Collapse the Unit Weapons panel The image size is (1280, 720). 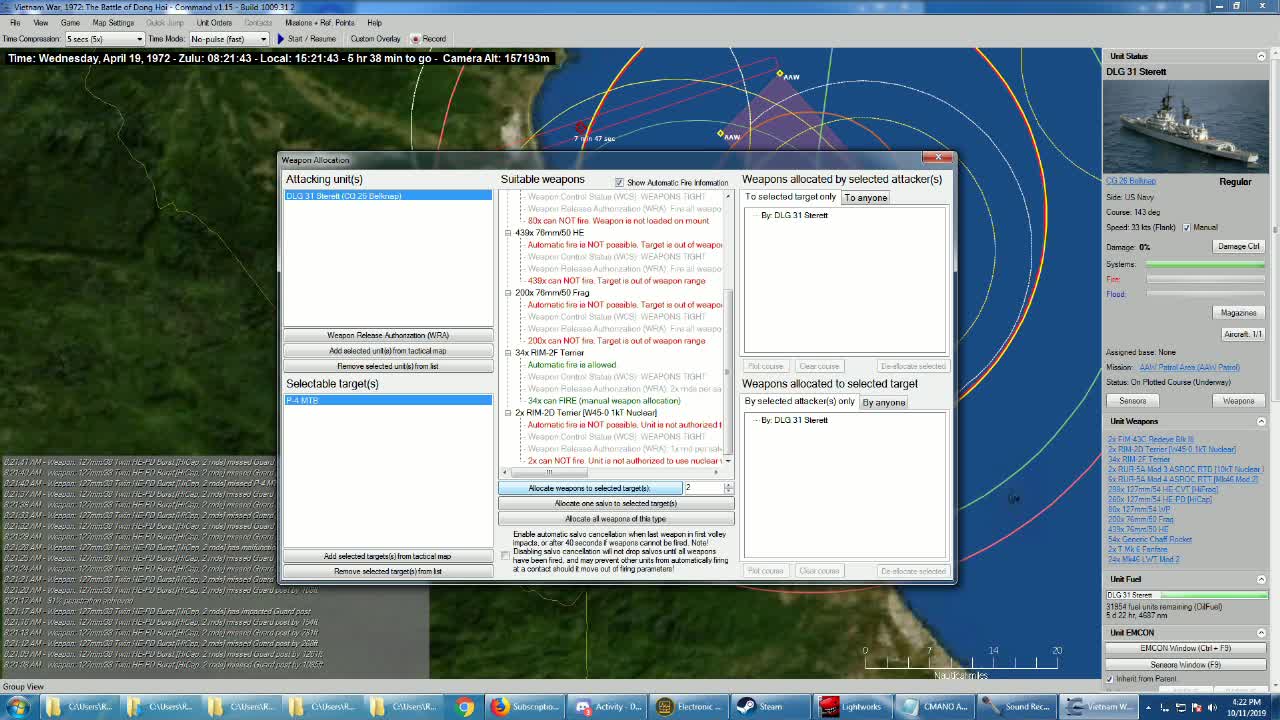pyautogui.click(x=1261, y=421)
